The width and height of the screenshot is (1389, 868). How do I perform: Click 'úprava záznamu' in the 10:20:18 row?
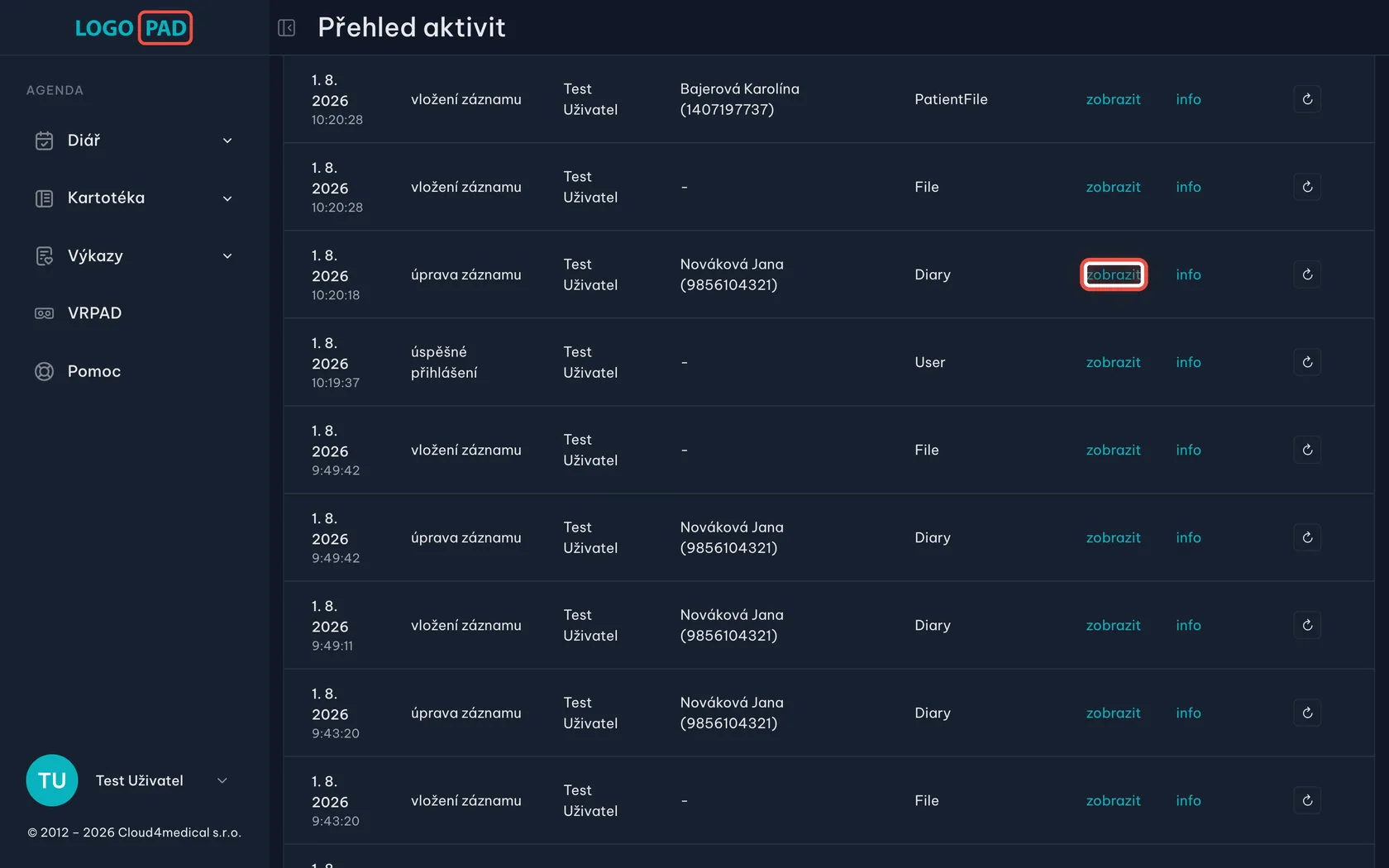[465, 274]
